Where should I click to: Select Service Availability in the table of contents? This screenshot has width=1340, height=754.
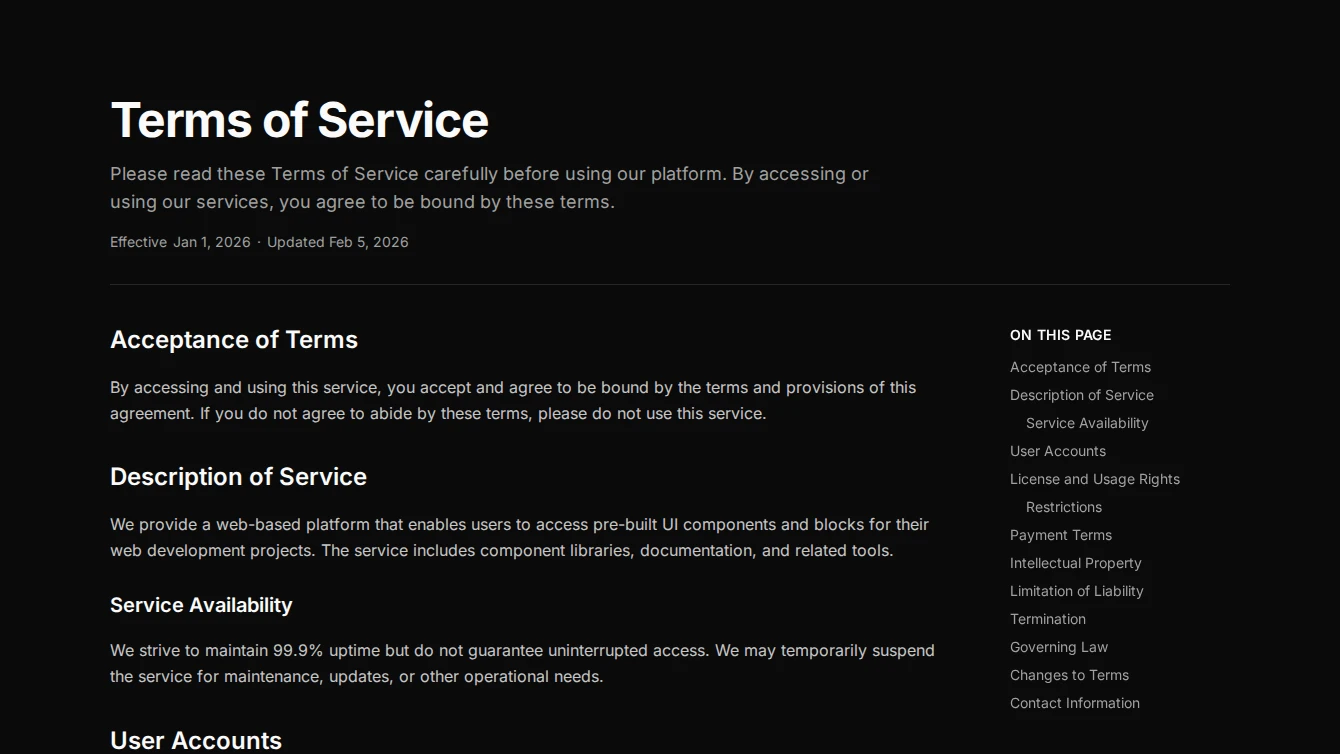(1087, 423)
